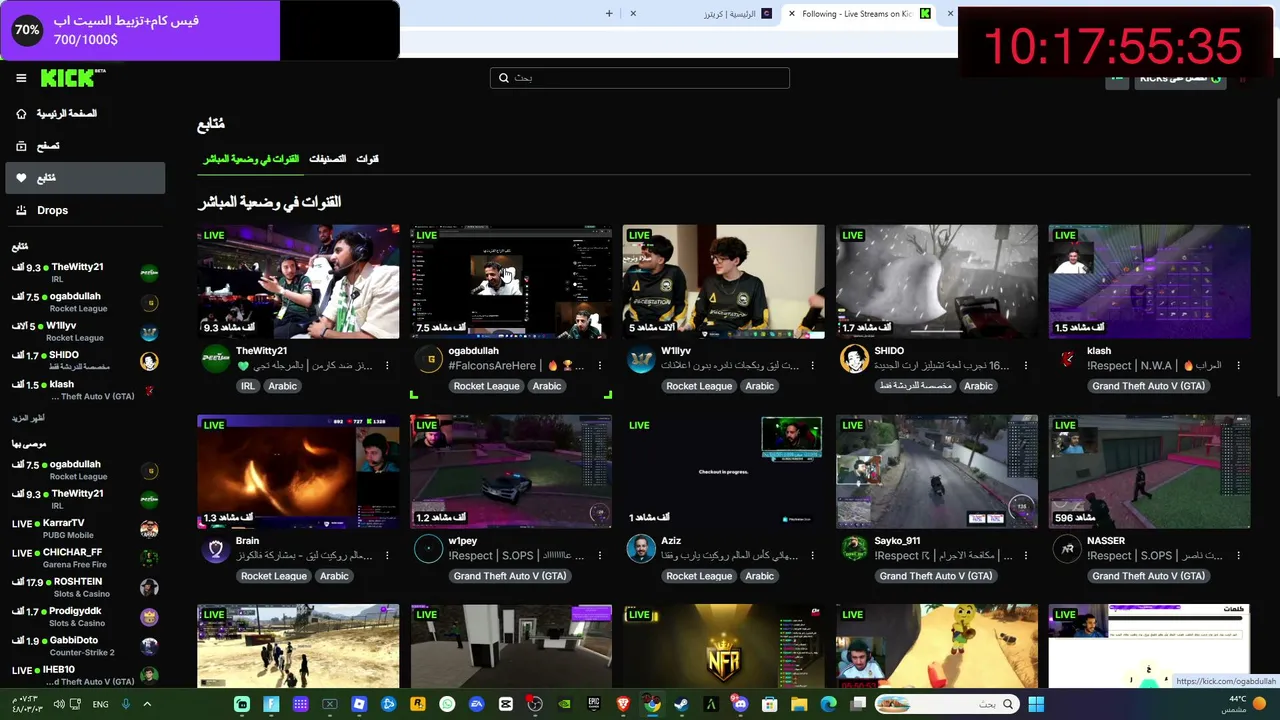The image size is (1280, 720).
Task: Open GabbiDoto channel in sidebar list
Action: [x=86, y=646]
